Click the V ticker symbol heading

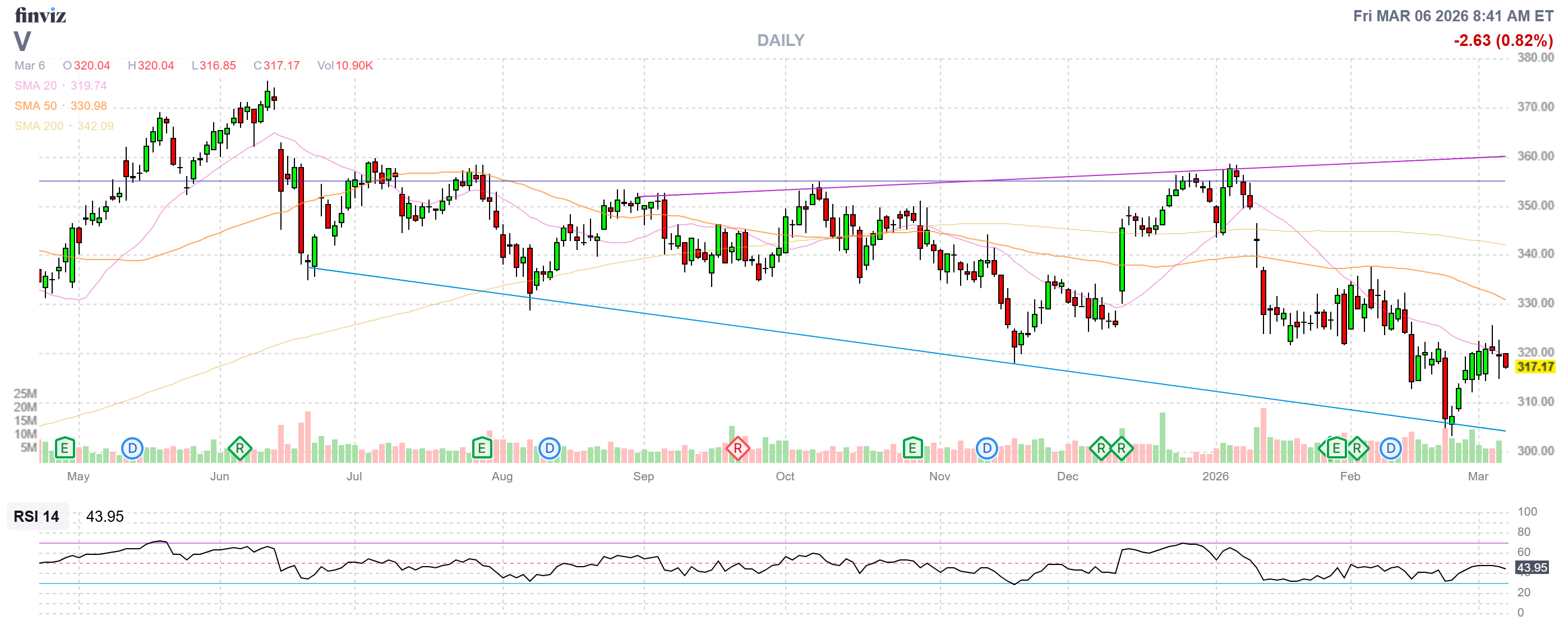[x=22, y=41]
